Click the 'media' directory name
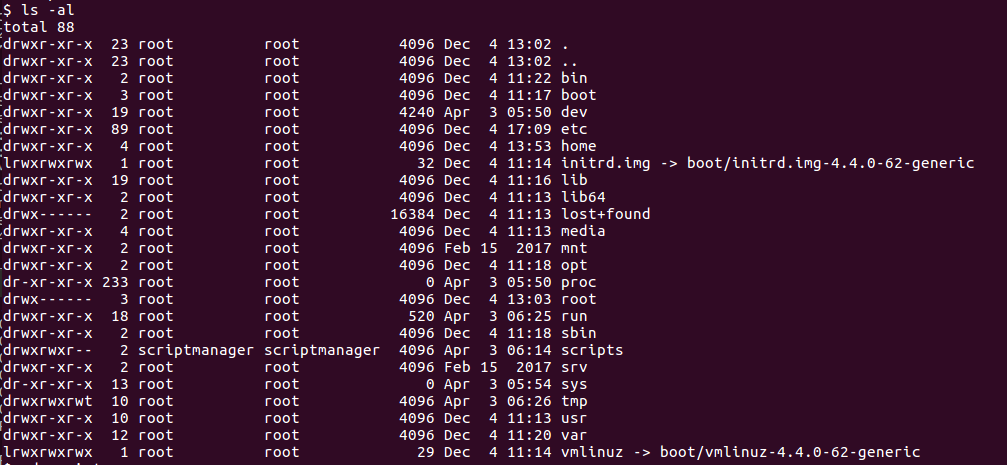1007x465 pixels. (x=583, y=231)
